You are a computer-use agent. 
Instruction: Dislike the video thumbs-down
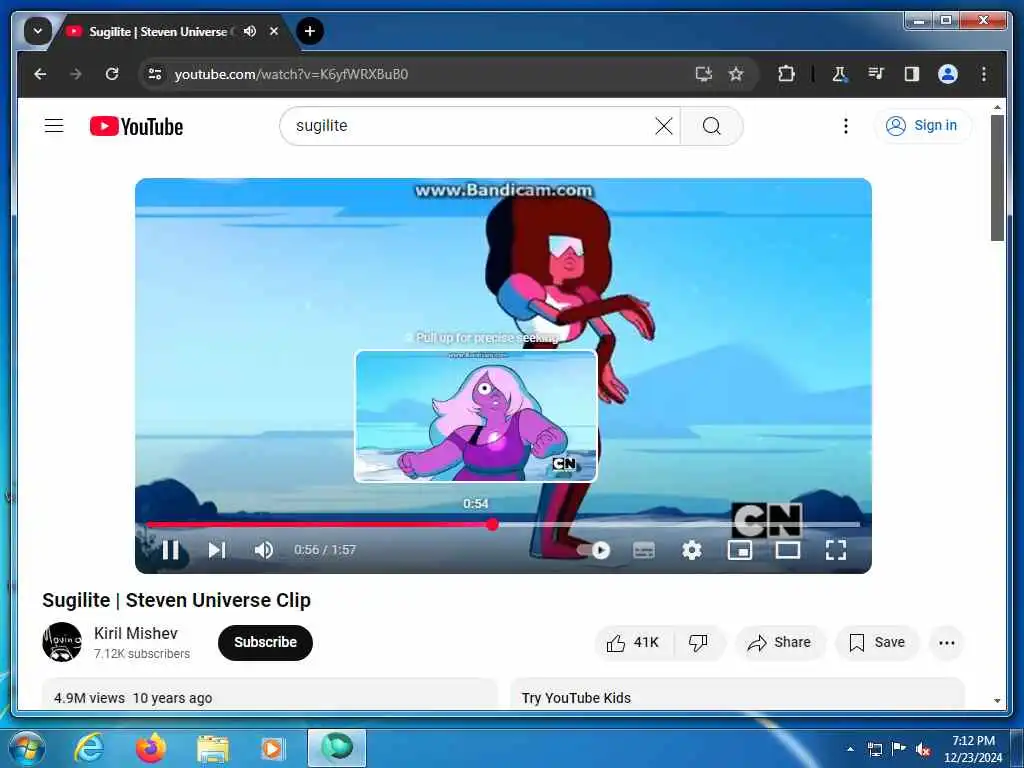[x=698, y=643]
